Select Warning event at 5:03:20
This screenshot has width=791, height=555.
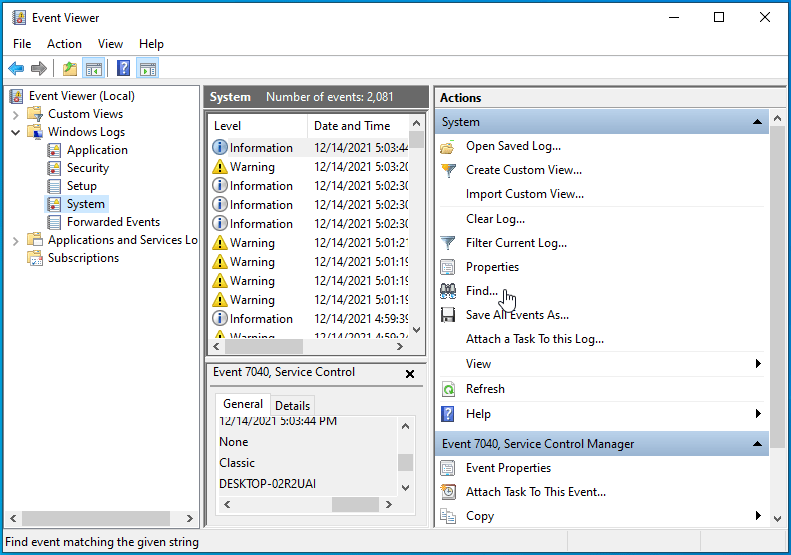(310, 167)
